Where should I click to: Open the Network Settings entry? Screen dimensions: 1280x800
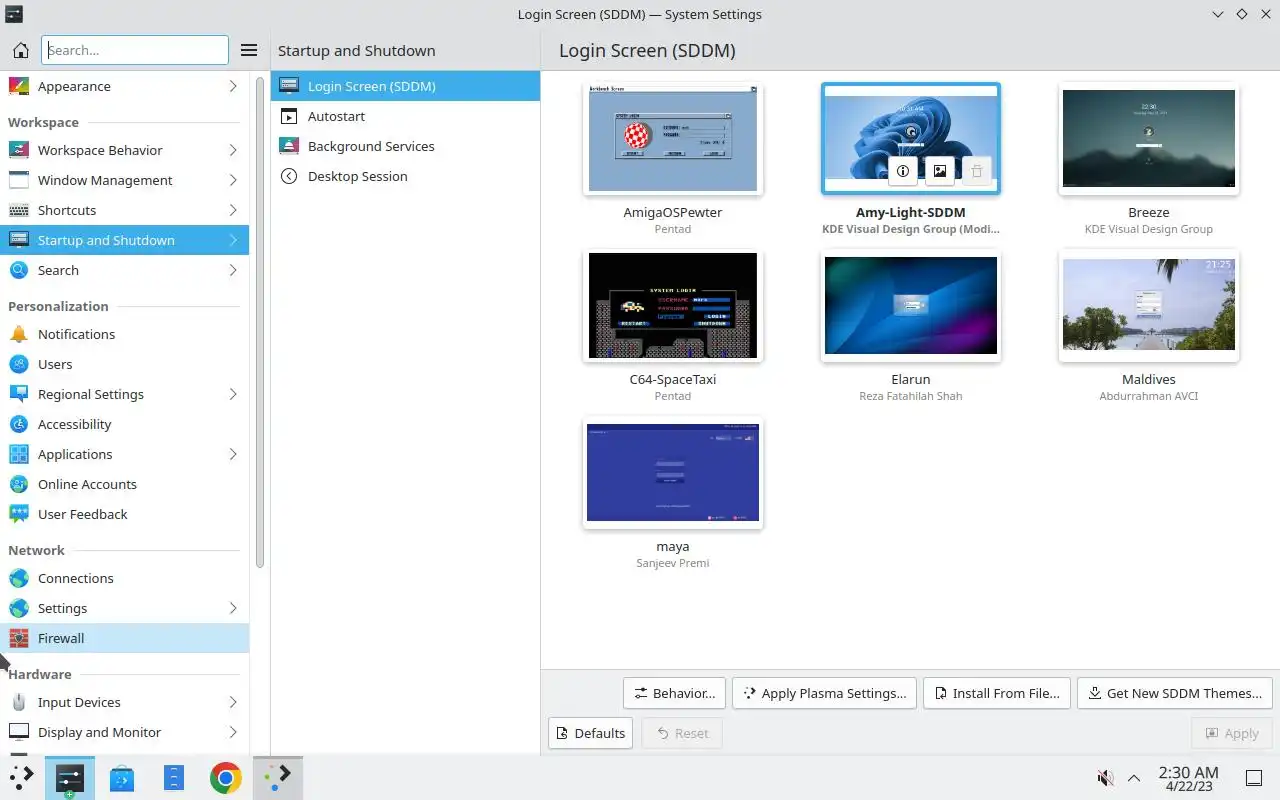point(124,608)
